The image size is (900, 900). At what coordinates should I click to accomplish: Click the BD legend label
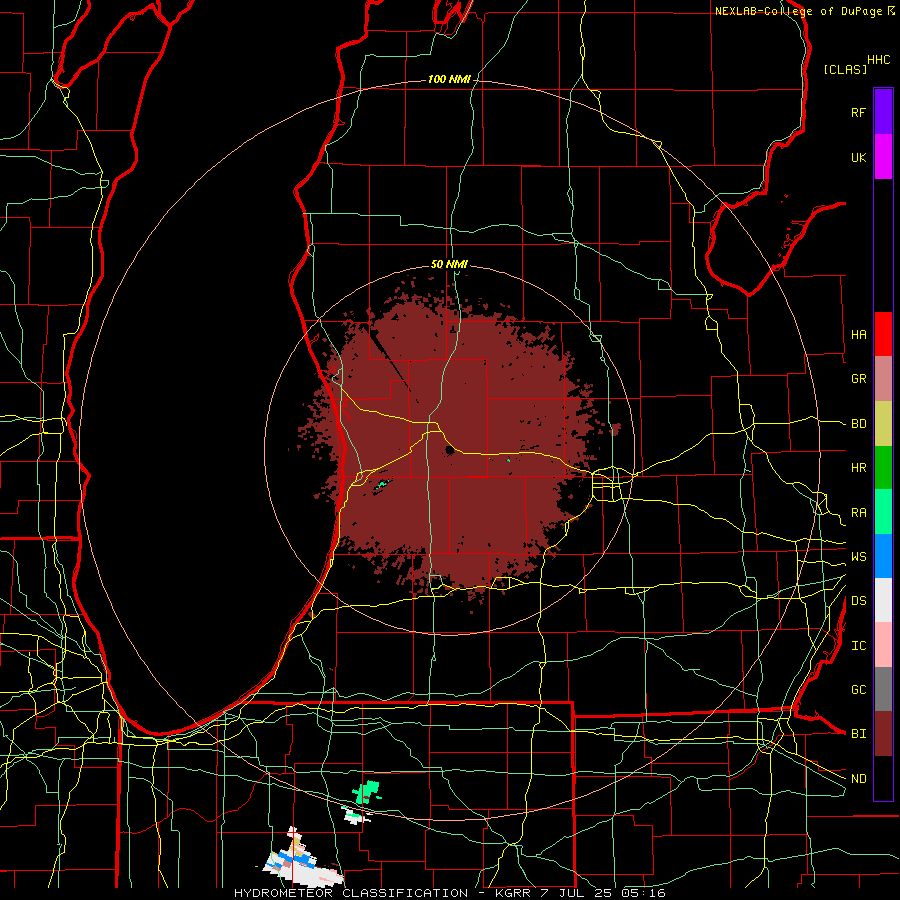858,424
